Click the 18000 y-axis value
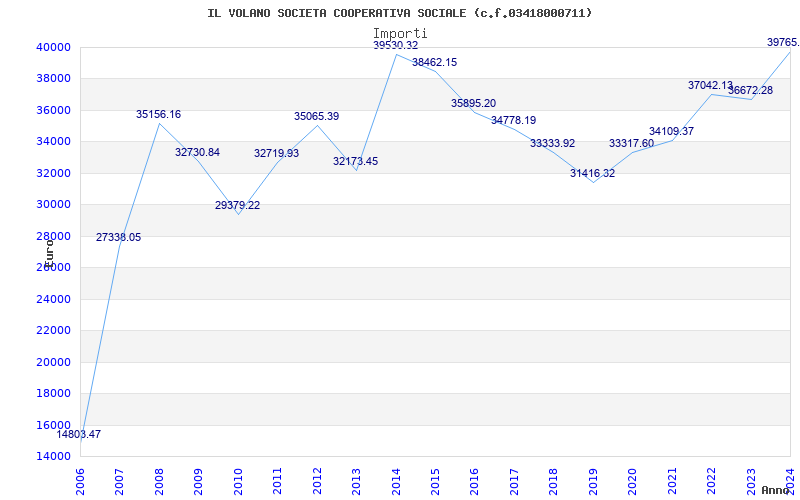This screenshot has width=800, height=500. [x=53, y=393]
